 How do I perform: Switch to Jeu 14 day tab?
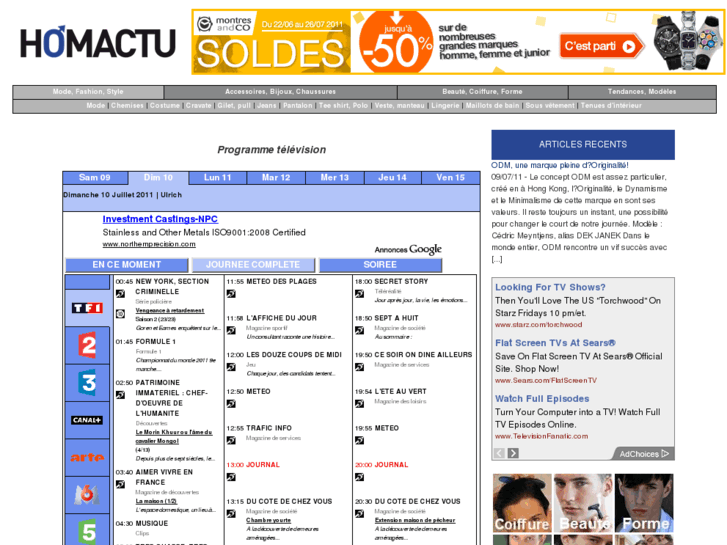click(x=393, y=178)
